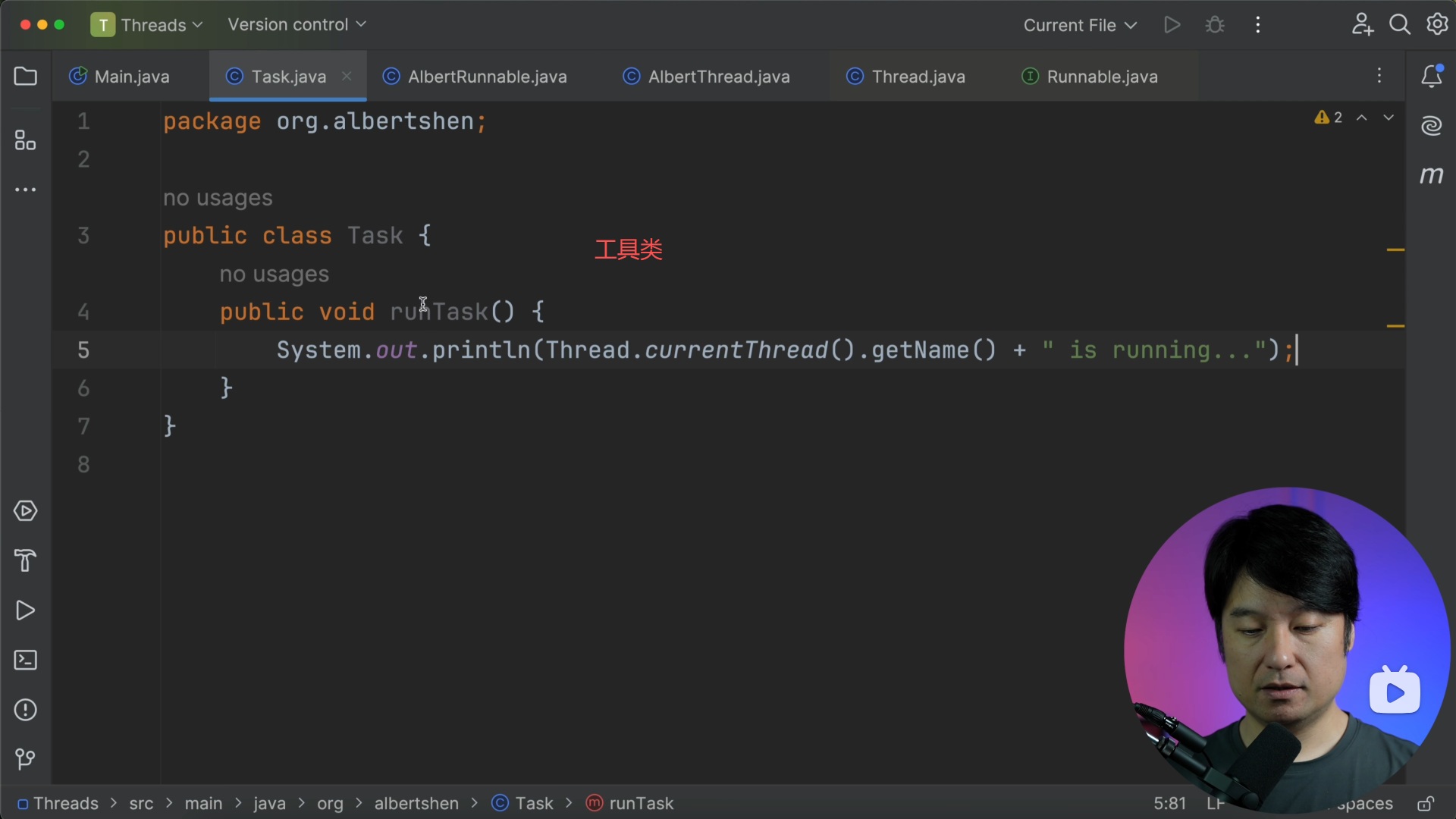Run Current File with play button

pyautogui.click(x=1172, y=25)
